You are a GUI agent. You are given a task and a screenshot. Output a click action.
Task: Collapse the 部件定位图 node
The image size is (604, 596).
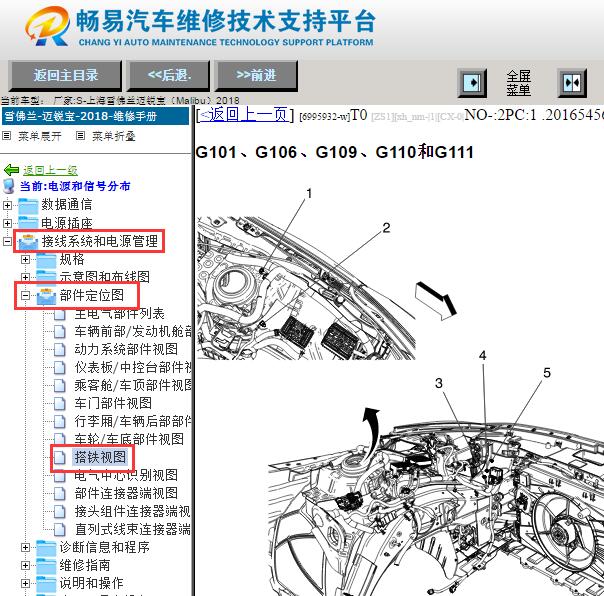point(25,295)
